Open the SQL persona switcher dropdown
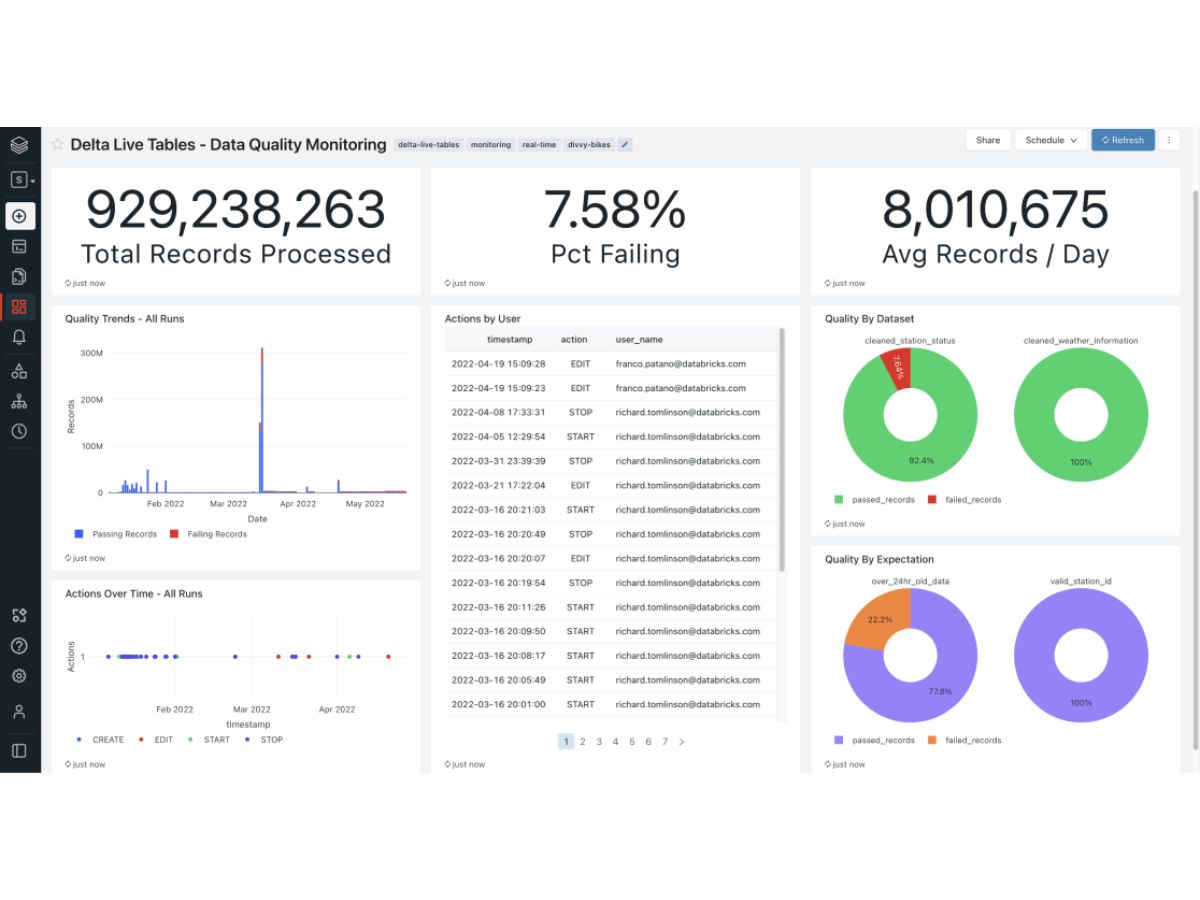 coord(22,180)
